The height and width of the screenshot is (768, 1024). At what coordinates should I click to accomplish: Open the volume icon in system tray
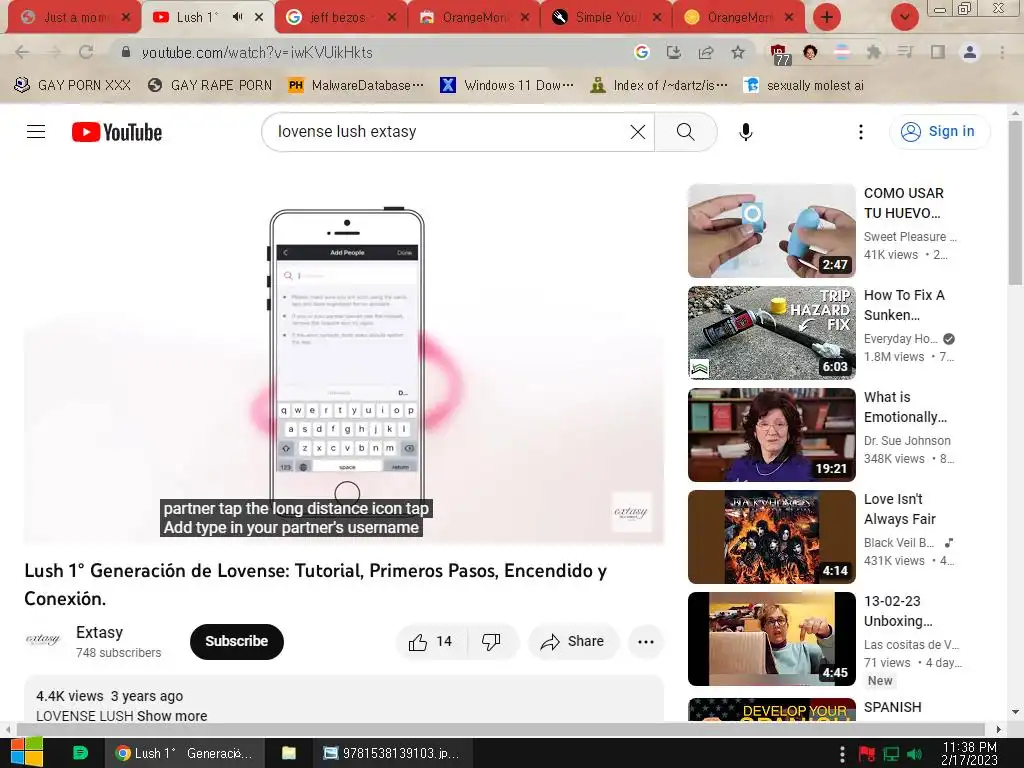pyautogui.click(x=914, y=754)
